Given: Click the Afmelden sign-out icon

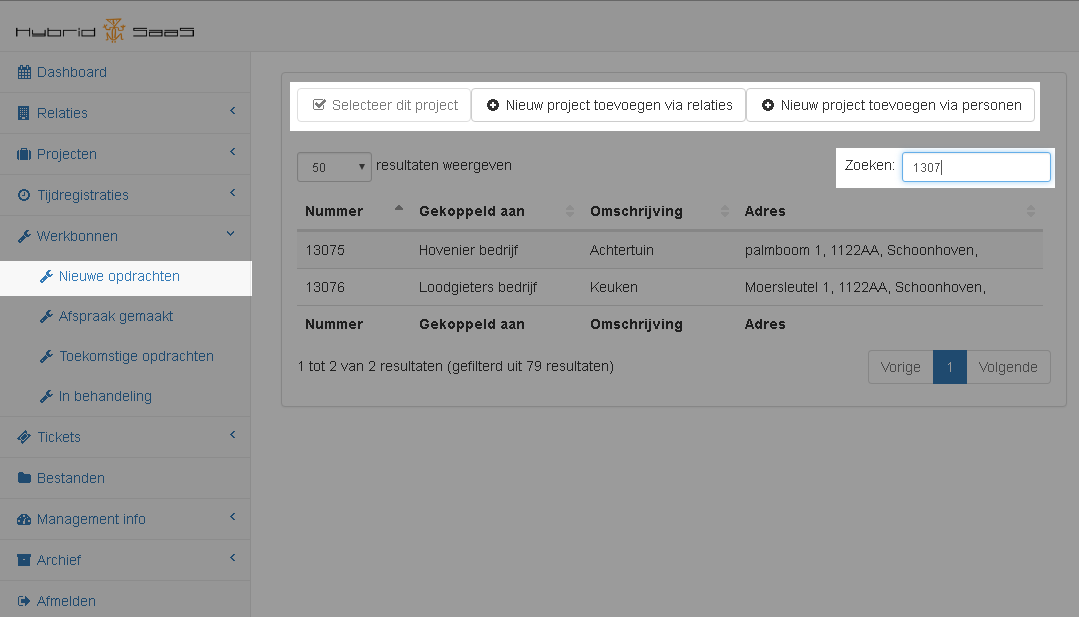Looking at the screenshot, I should 24,601.
